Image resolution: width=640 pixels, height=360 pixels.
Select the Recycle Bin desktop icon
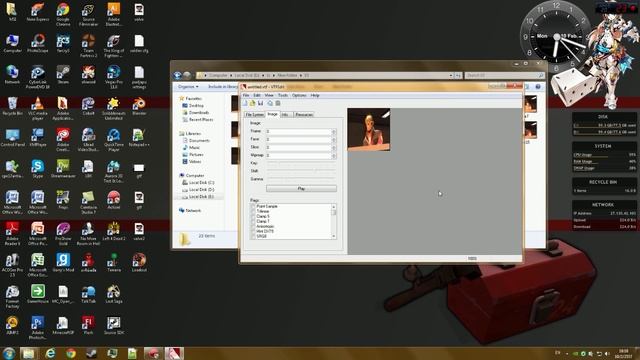pyautogui.click(x=12, y=107)
